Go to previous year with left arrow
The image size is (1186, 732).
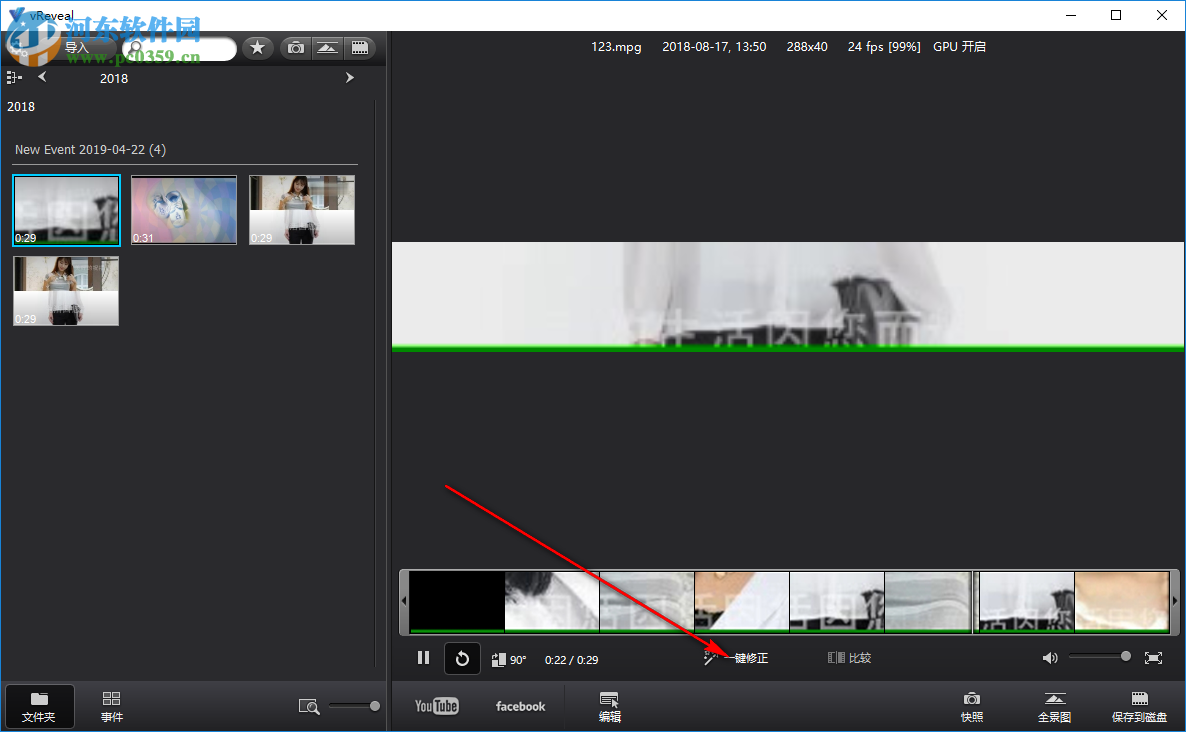42,76
